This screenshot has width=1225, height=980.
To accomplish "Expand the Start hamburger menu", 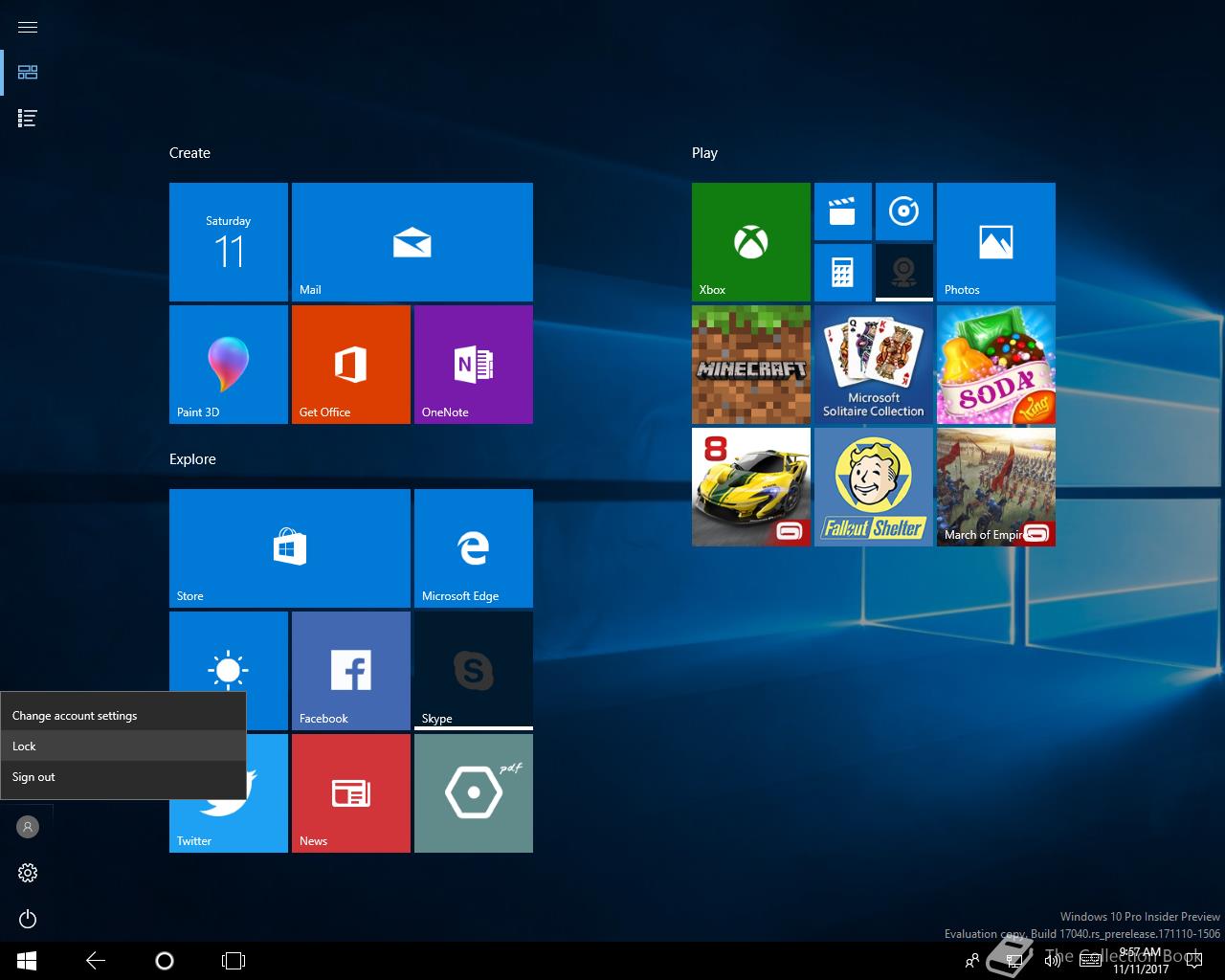I will [x=28, y=27].
